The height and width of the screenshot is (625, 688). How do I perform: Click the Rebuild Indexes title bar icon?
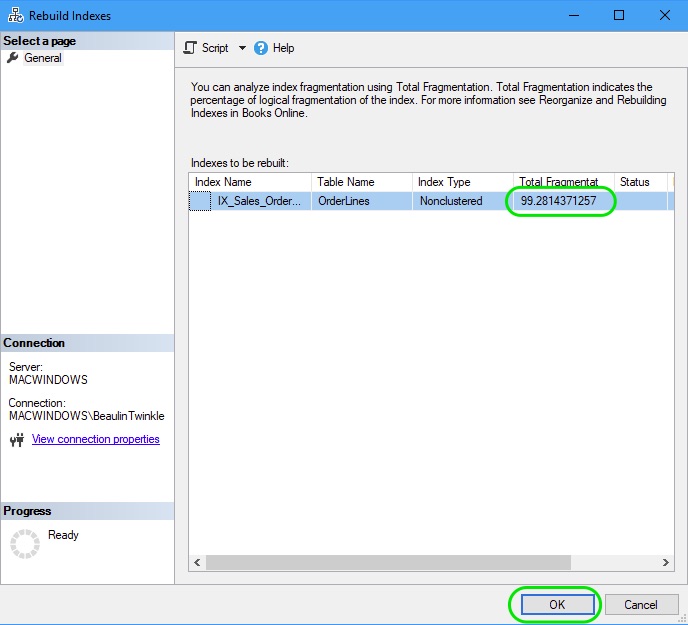point(16,15)
